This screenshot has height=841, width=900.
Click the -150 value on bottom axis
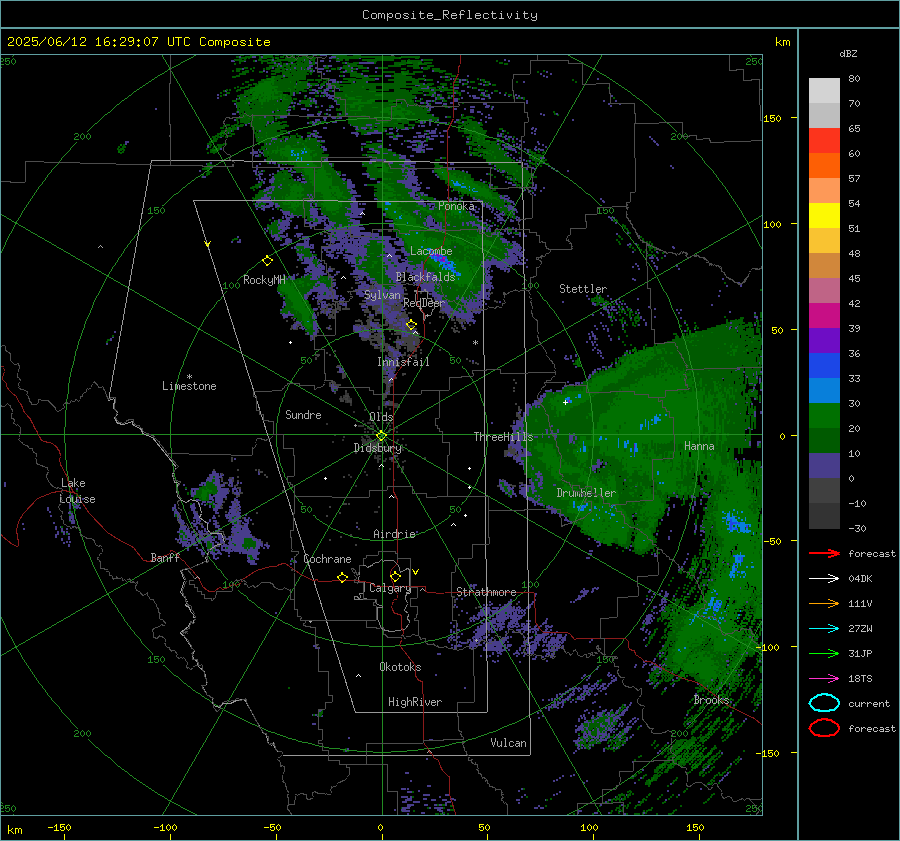click(x=59, y=828)
